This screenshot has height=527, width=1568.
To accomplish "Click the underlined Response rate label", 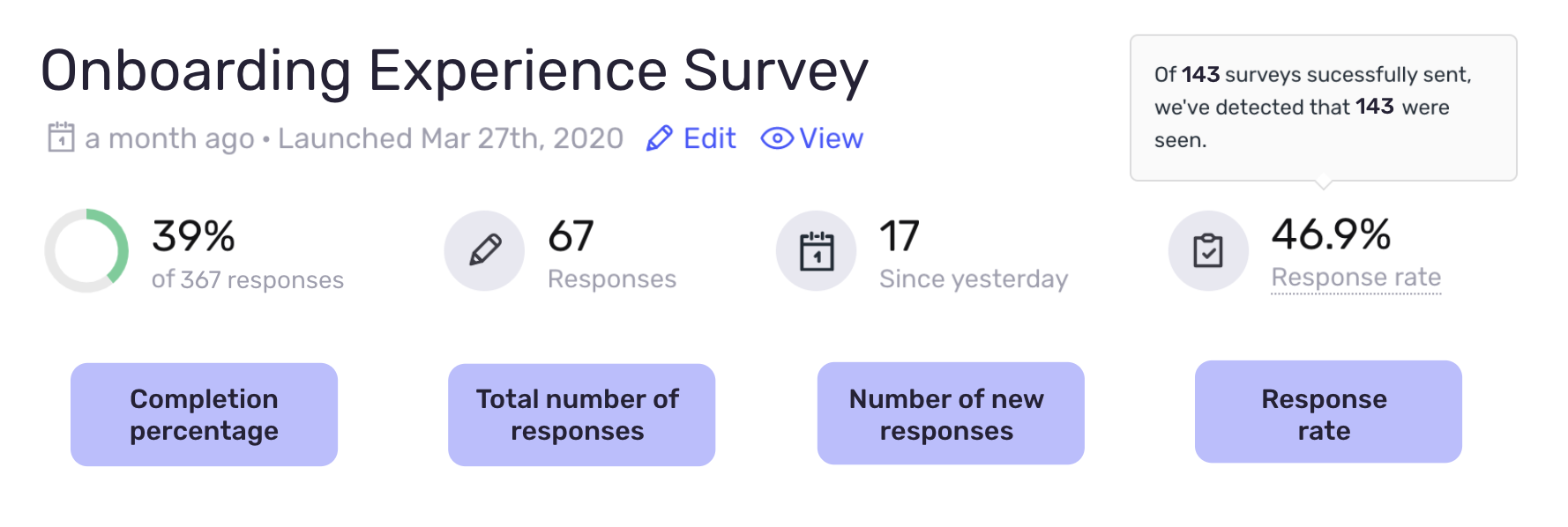I will point(1356,278).
